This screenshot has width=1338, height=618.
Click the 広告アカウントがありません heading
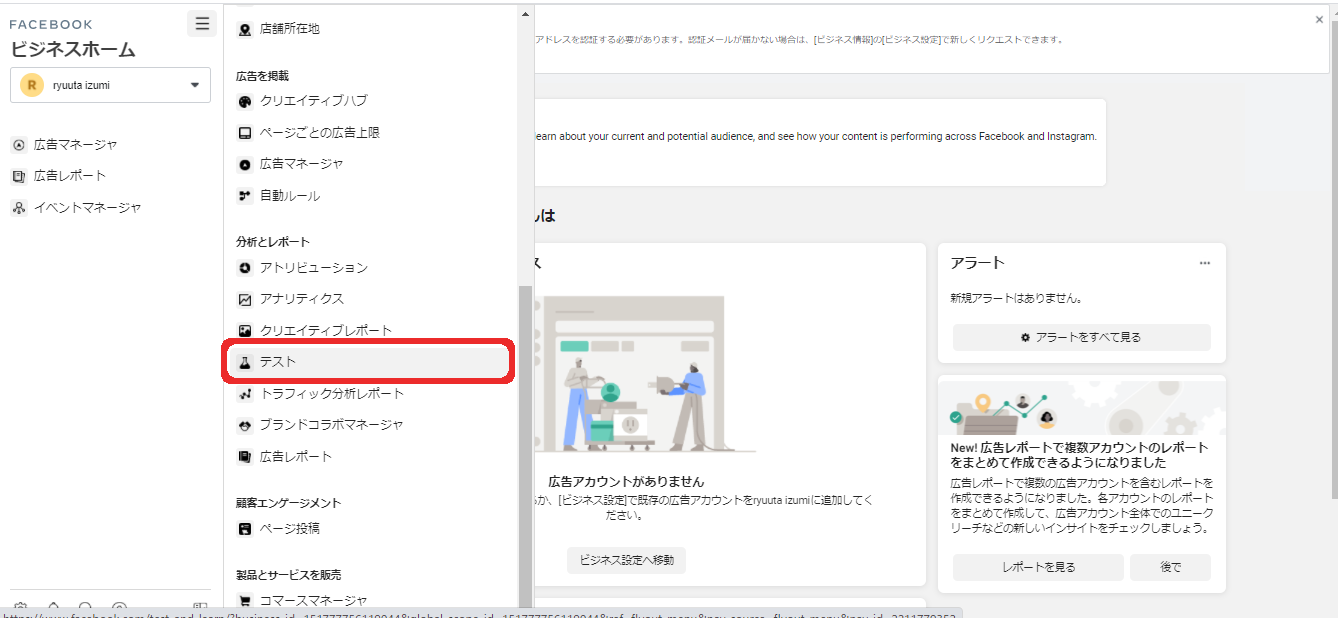click(x=626, y=481)
